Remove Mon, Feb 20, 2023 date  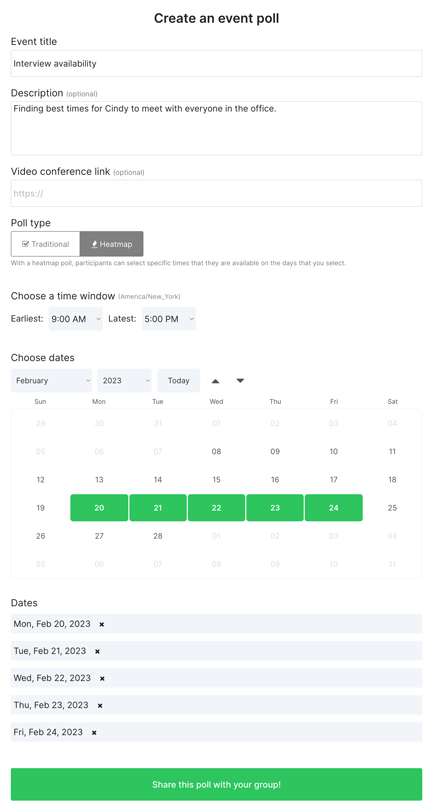point(102,625)
